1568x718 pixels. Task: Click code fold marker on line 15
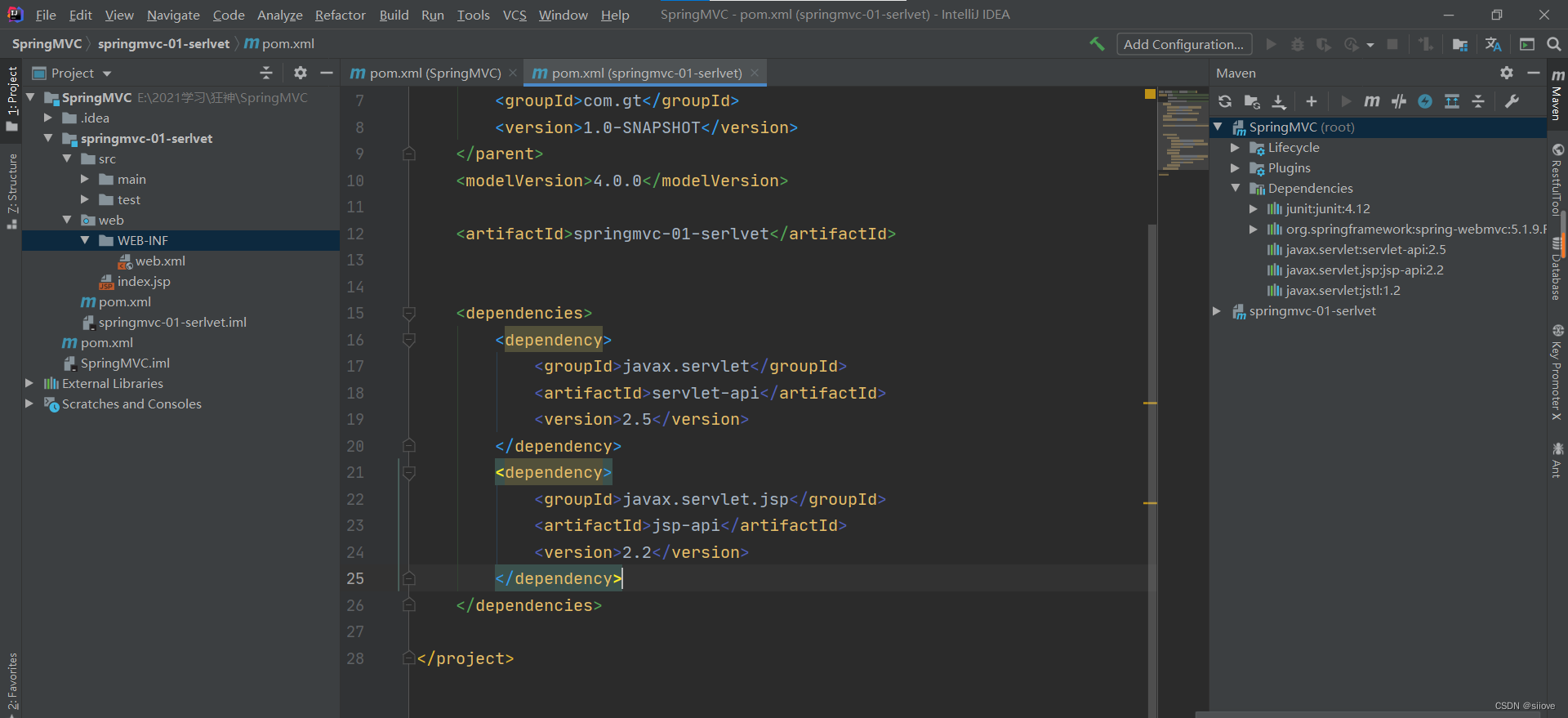tap(409, 314)
